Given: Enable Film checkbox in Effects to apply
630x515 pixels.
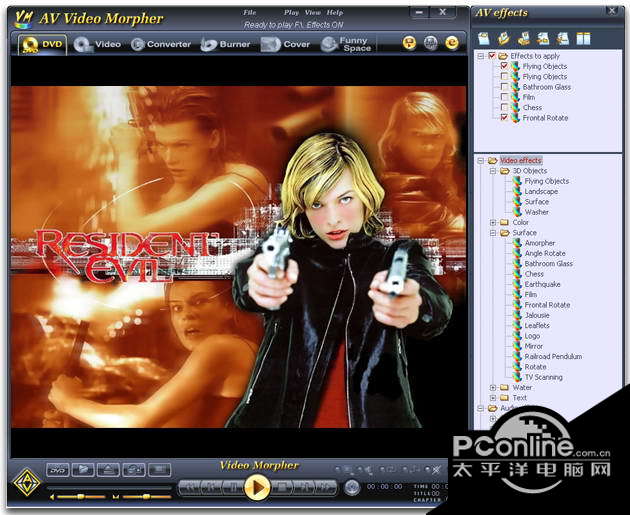Looking at the screenshot, I should (504, 97).
